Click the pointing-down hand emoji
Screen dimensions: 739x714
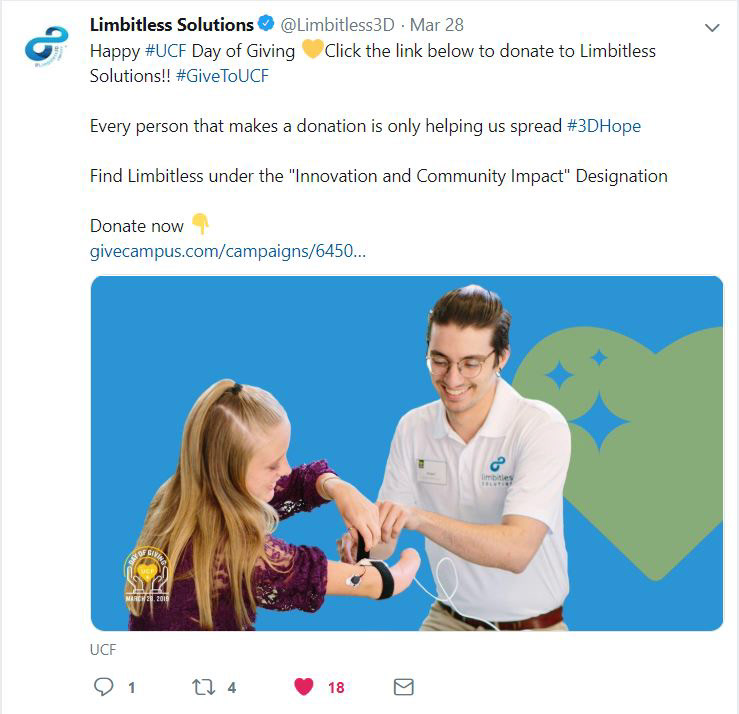pyautogui.click(x=200, y=224)
